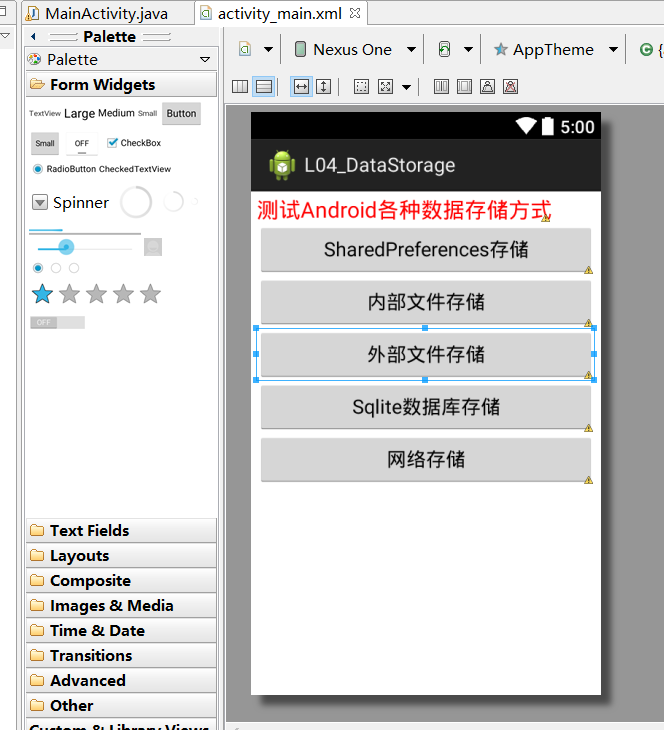Select the large ProgressBar circle widget
The image size is (664, 730).
136,202
